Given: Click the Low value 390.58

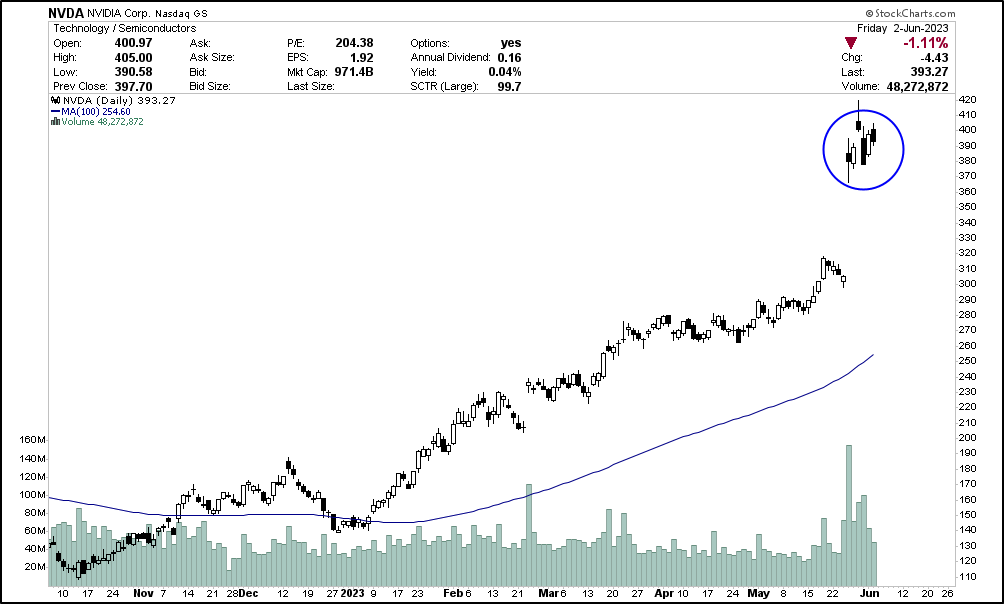Looking at the screenshot, I should pos(133,72).
